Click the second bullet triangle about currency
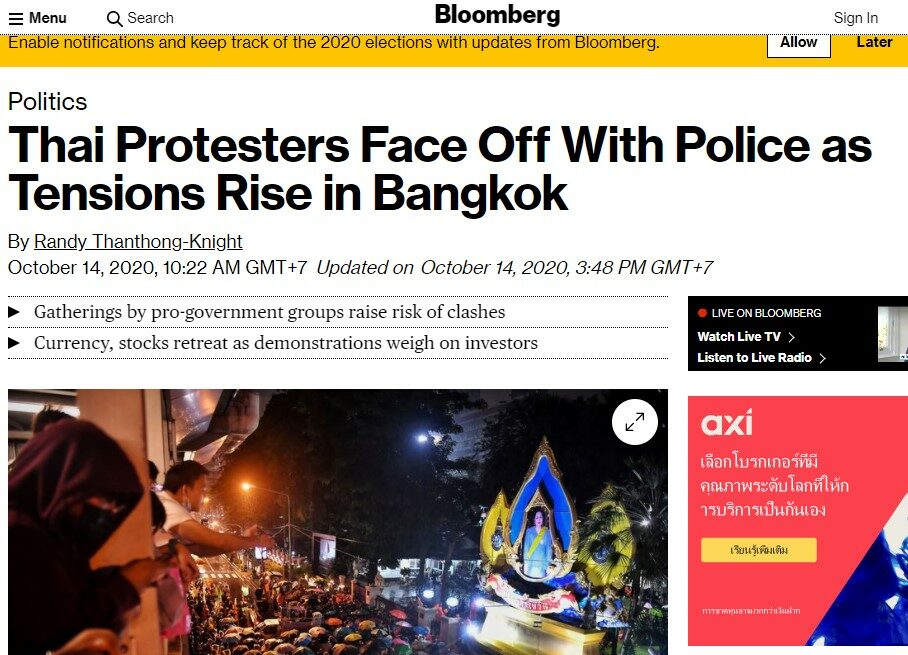The image size is (908, 655). coord(14,343)
